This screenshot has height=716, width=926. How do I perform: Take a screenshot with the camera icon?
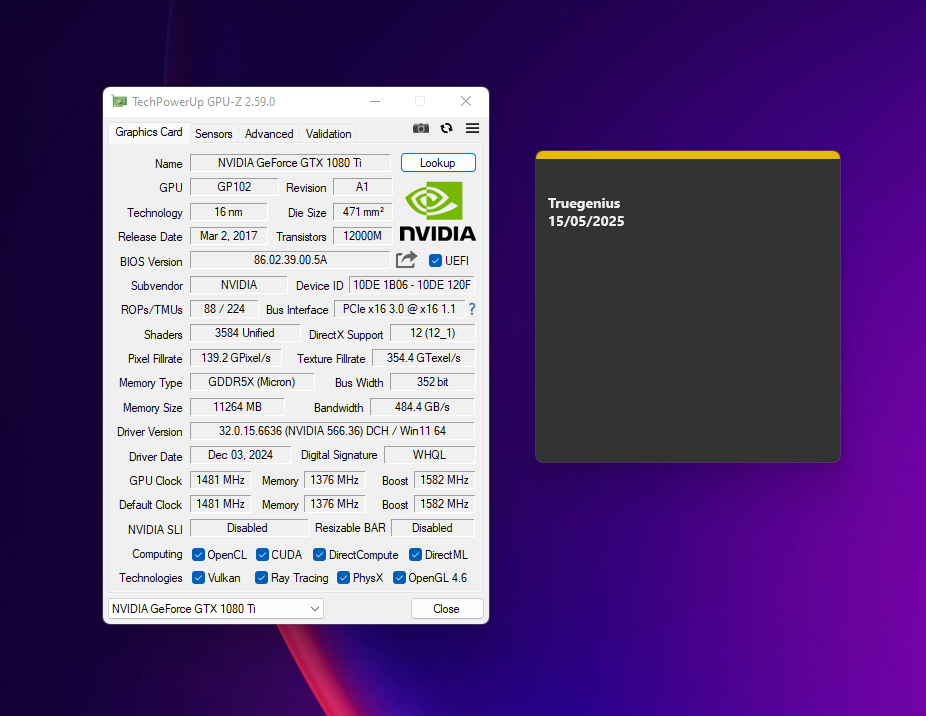pyautogui.click(x=420, y=128)
